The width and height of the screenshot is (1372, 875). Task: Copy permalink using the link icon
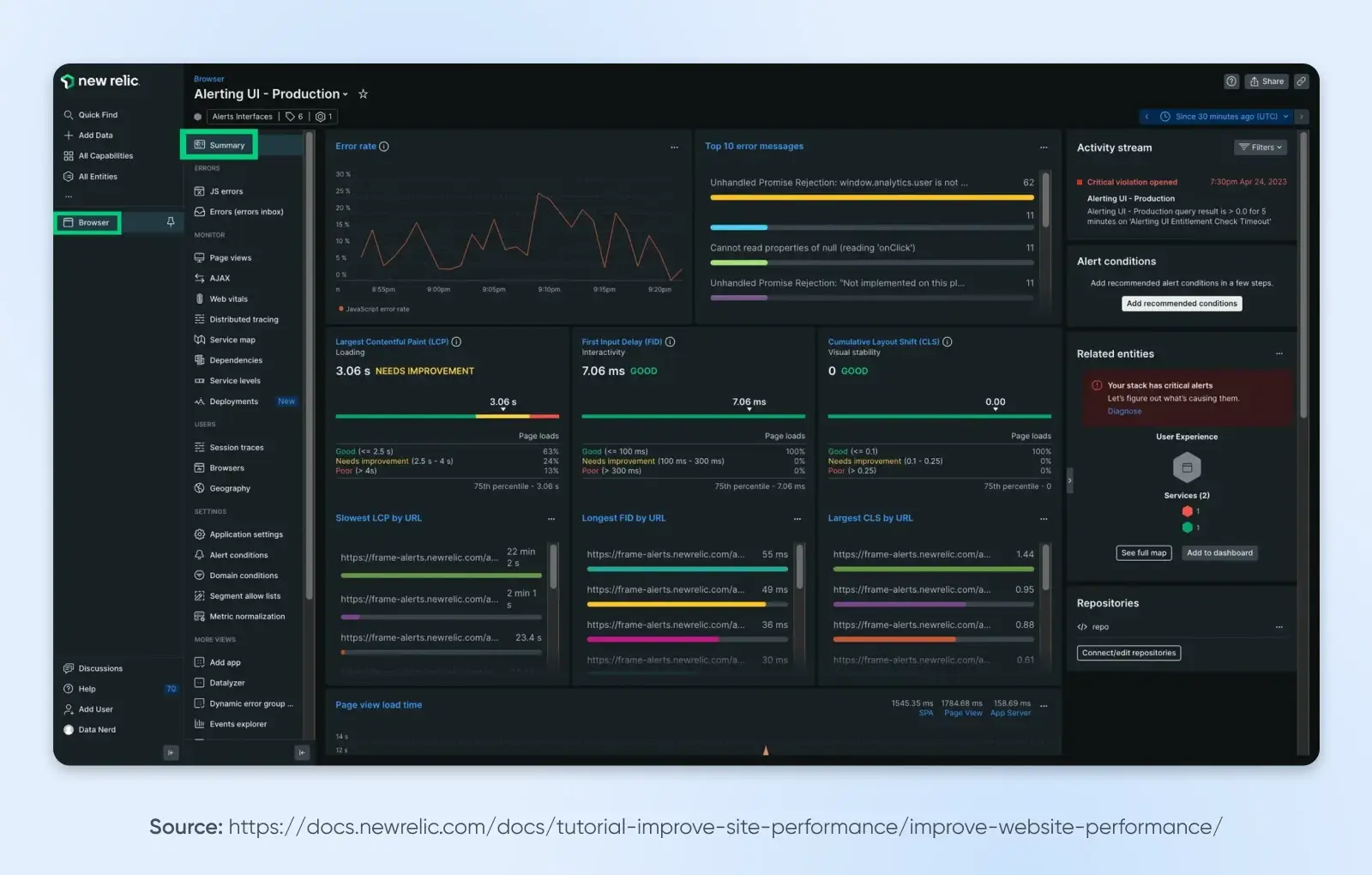1301,81
